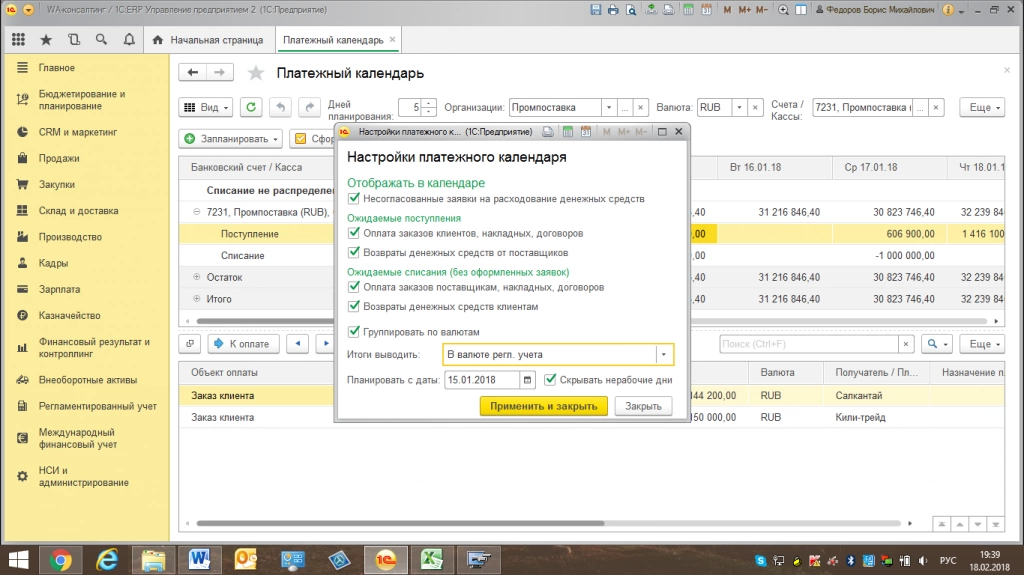
Task: Open Excel from the taskbar
Action: [x=431, y=560]
